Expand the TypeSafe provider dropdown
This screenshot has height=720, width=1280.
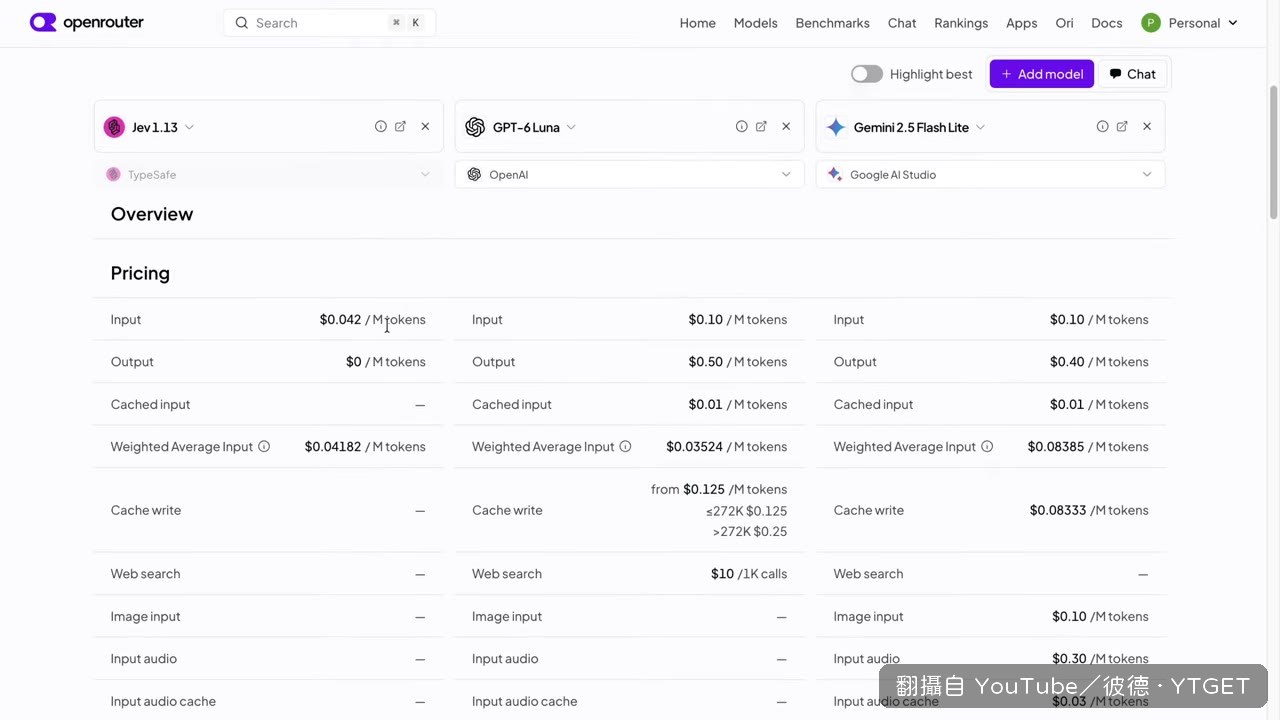(x=268, y=175)
